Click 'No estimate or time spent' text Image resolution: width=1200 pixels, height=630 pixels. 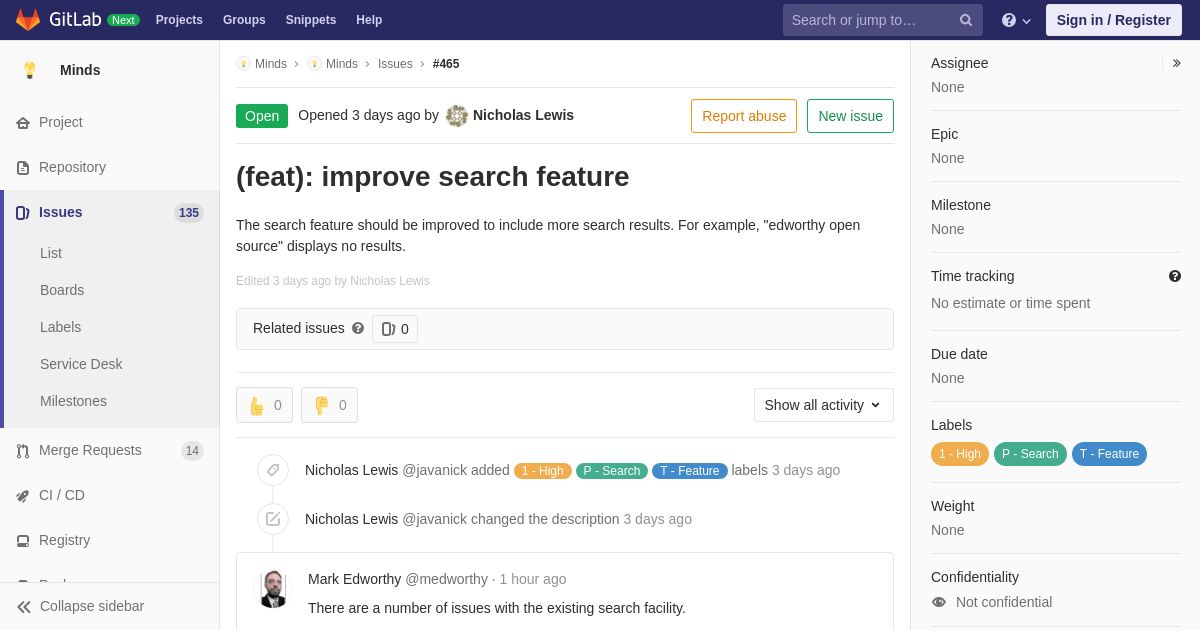(x=1010, y=303)
